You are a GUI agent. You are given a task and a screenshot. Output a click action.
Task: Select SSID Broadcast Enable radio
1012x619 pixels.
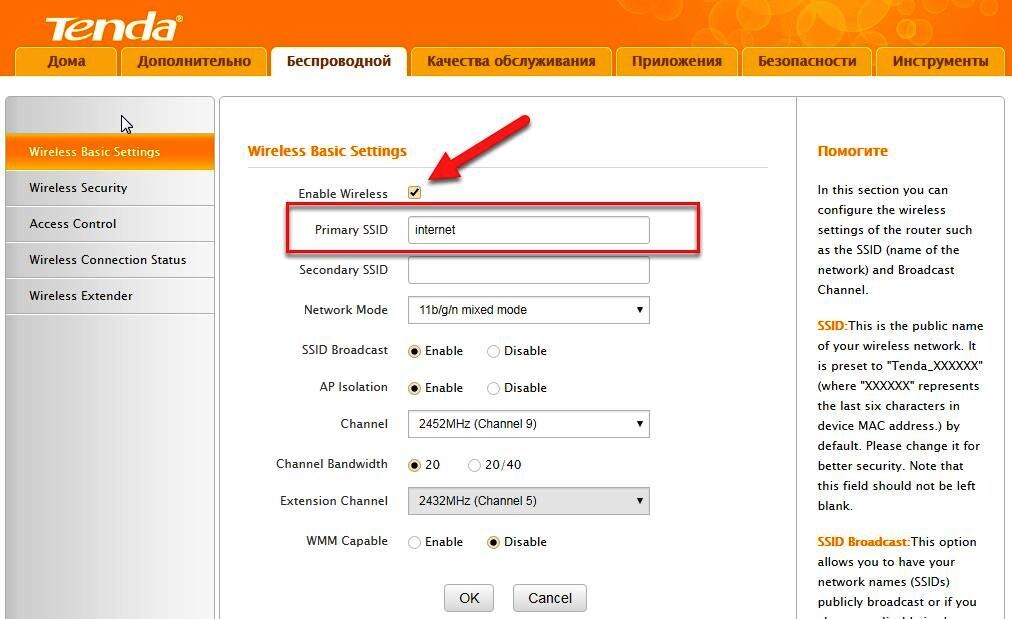coord(414,352)
